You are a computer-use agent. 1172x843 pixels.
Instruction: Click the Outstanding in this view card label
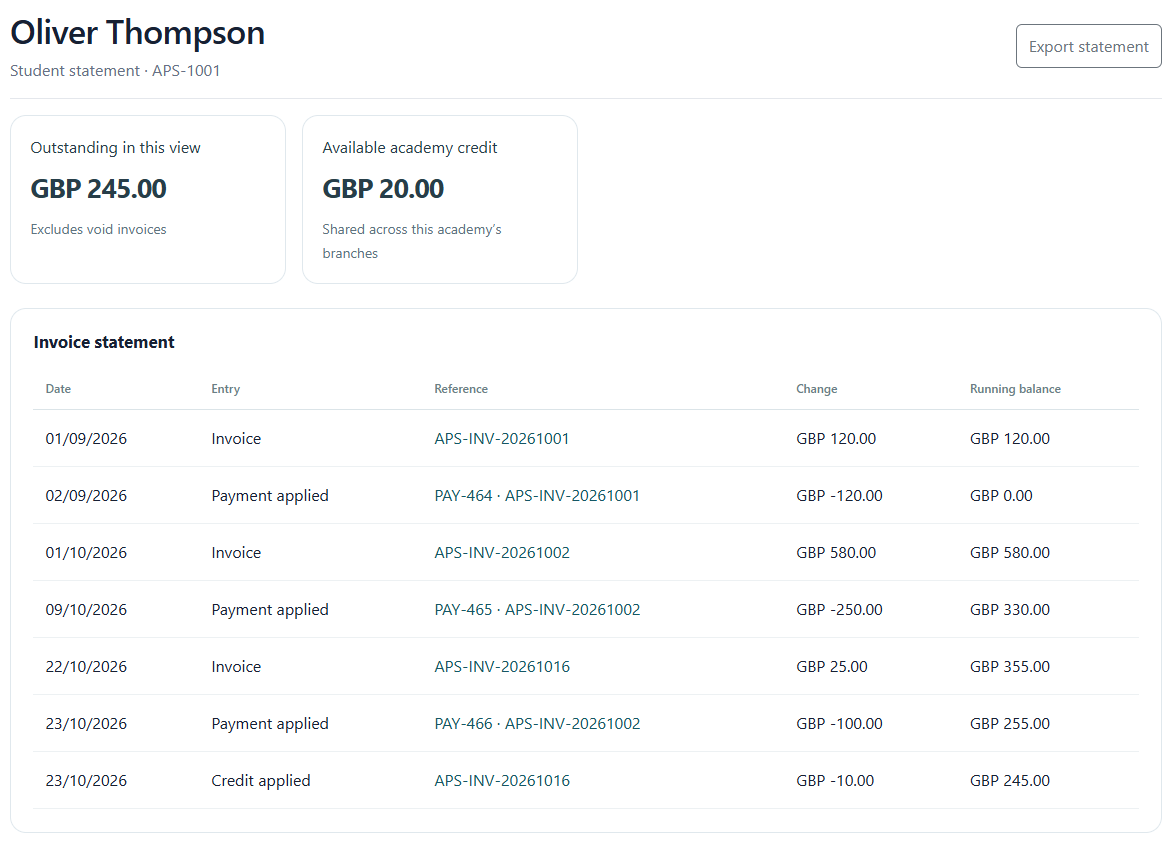(x=115, y=147)
